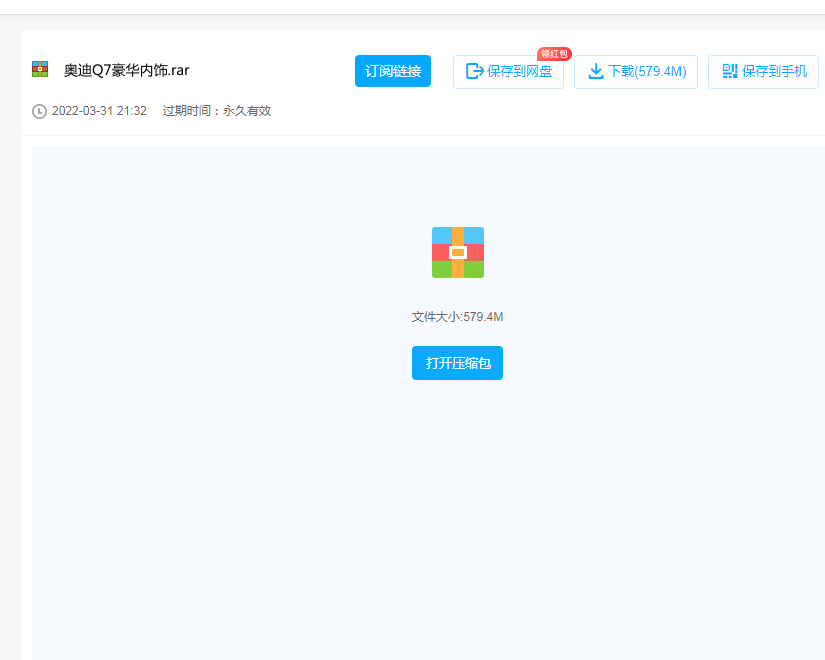
Task: Click 保存到网盘 to save the file to cloud
Action: (x=508, y=71)
